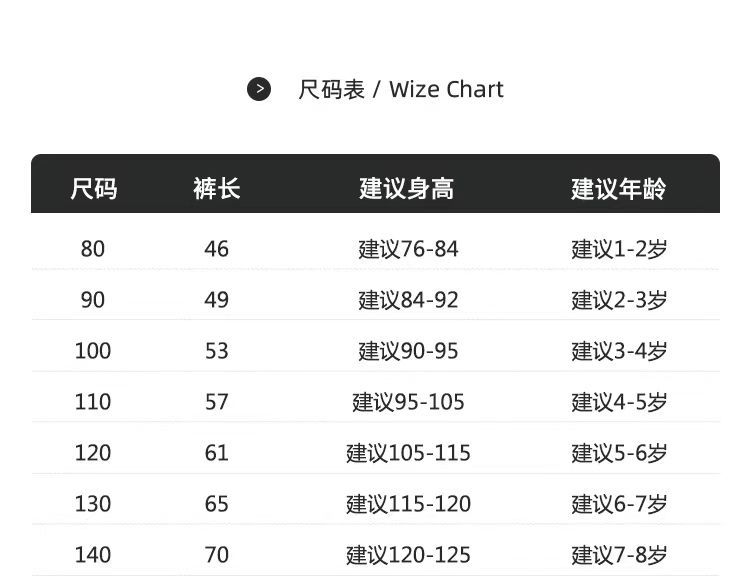Select the 裤长 column header
This screenshot has height=583, width=750.
(217, 188)
